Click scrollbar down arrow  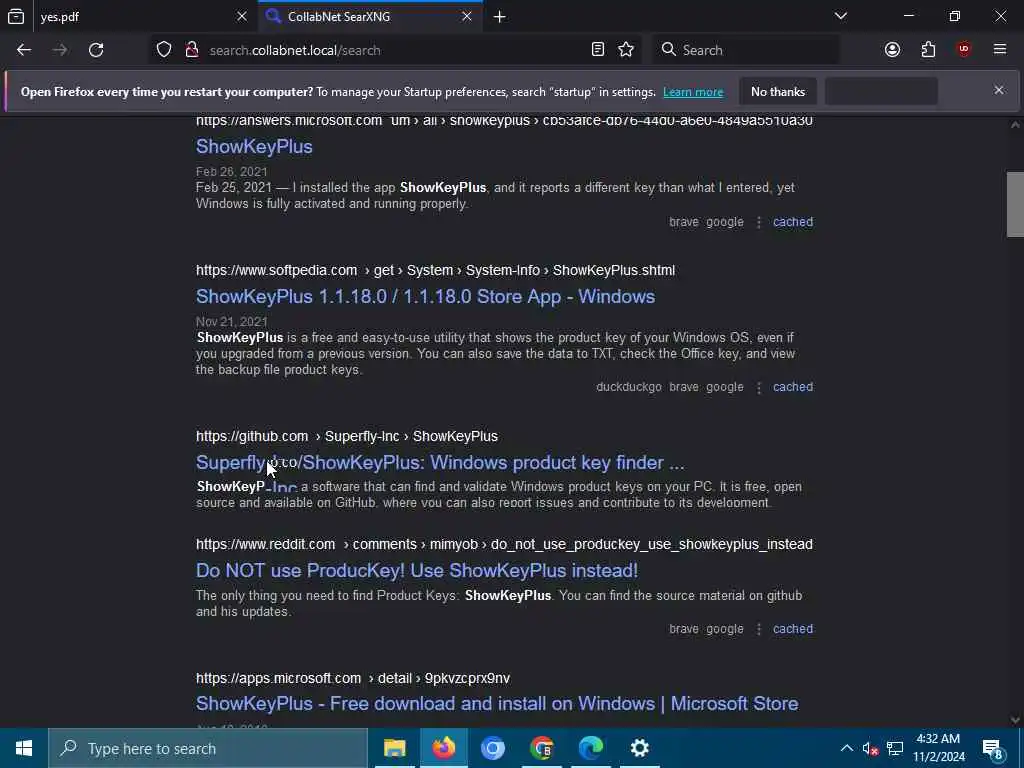(1015, 720)
